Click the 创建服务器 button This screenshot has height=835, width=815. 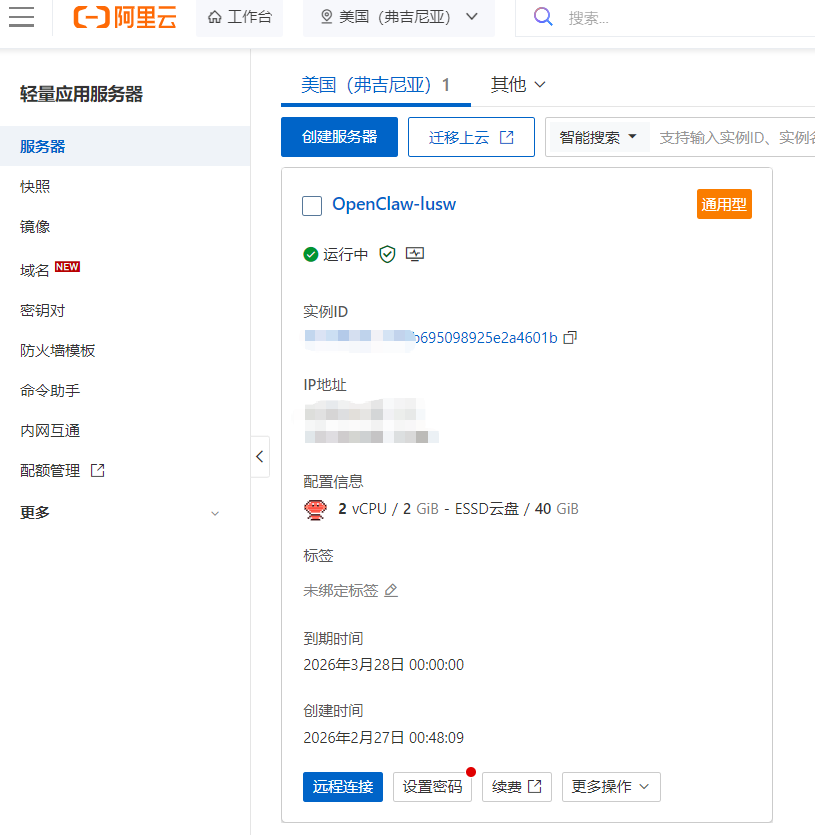pos(339,137)
